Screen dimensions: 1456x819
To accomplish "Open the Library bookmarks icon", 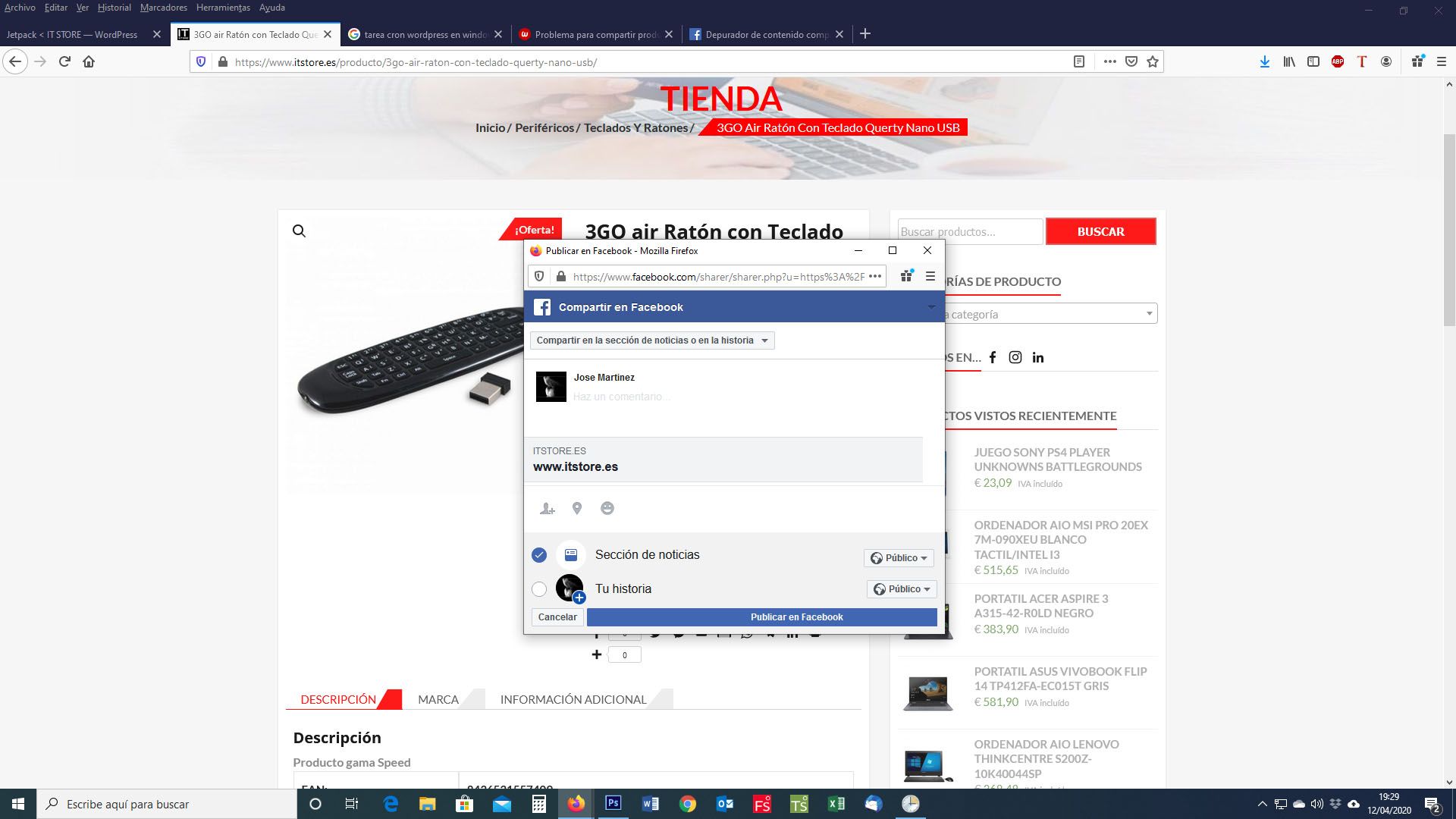I will (x=1289, y=61).
